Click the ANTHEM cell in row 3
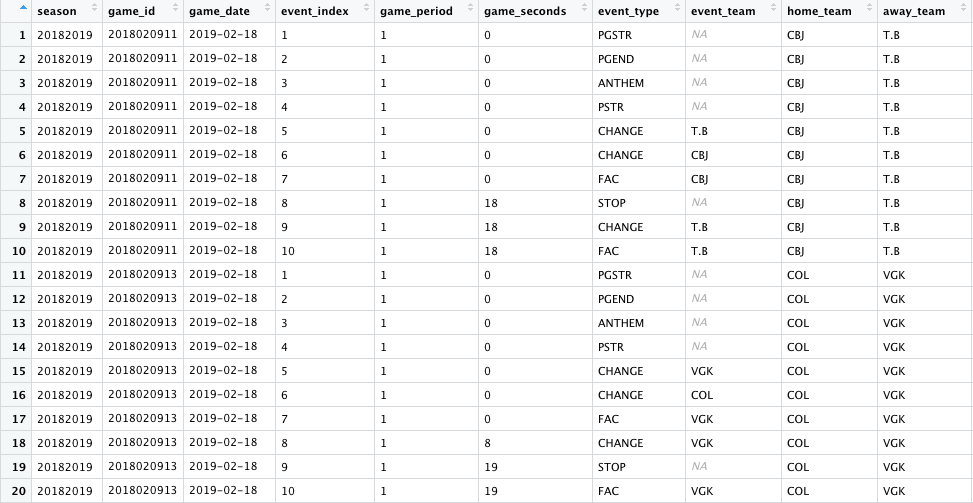The image size is (973, 503). click(620, 83)
